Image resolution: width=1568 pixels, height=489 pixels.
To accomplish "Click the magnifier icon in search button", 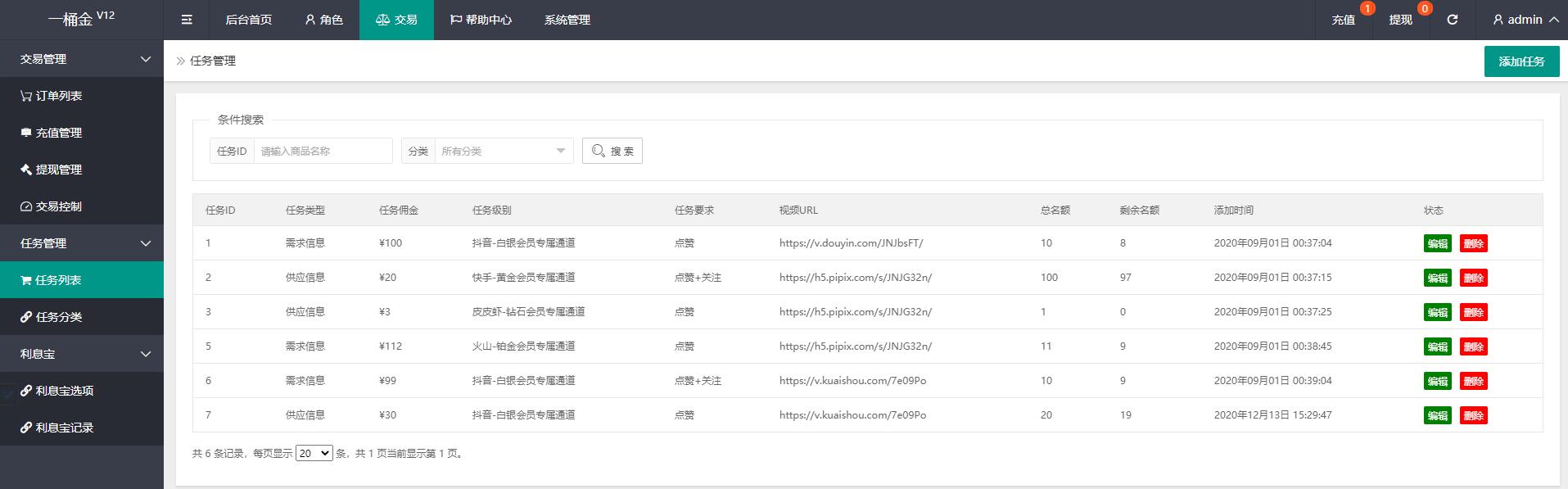I will click(599, 151).
